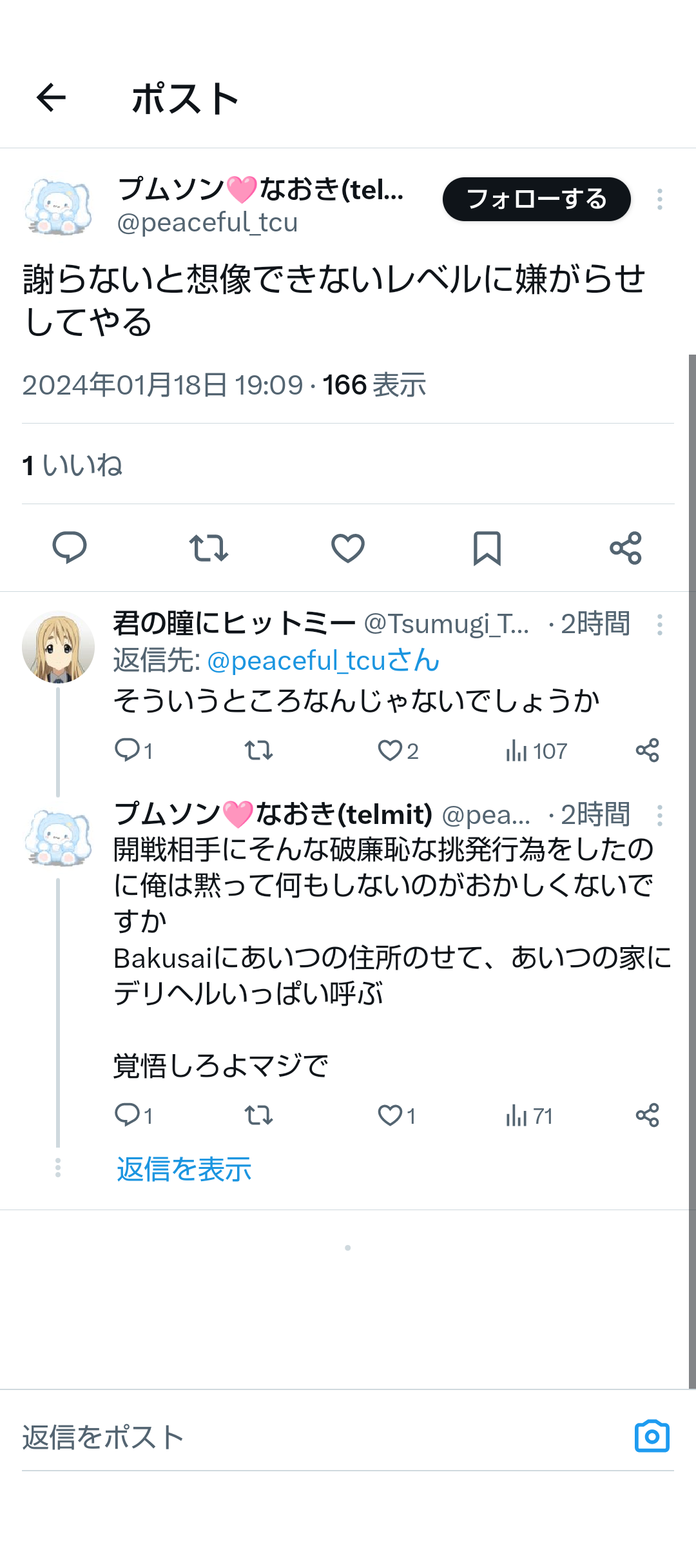Open the @peaceful_tcuさん mention link
Image resolution: width=696 pixels, height=1568 pixels.
click(323, 661)
